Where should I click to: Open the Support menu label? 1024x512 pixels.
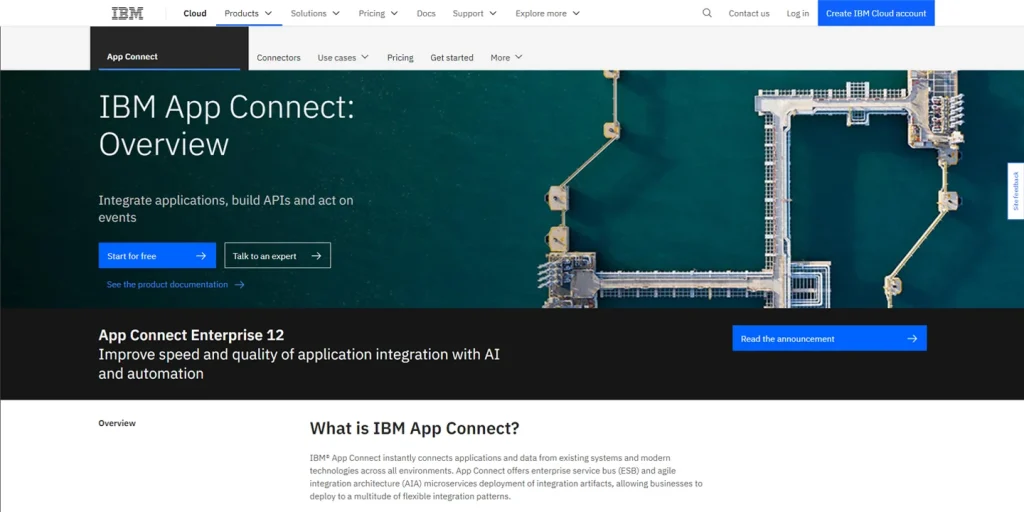tap(468, 13)
